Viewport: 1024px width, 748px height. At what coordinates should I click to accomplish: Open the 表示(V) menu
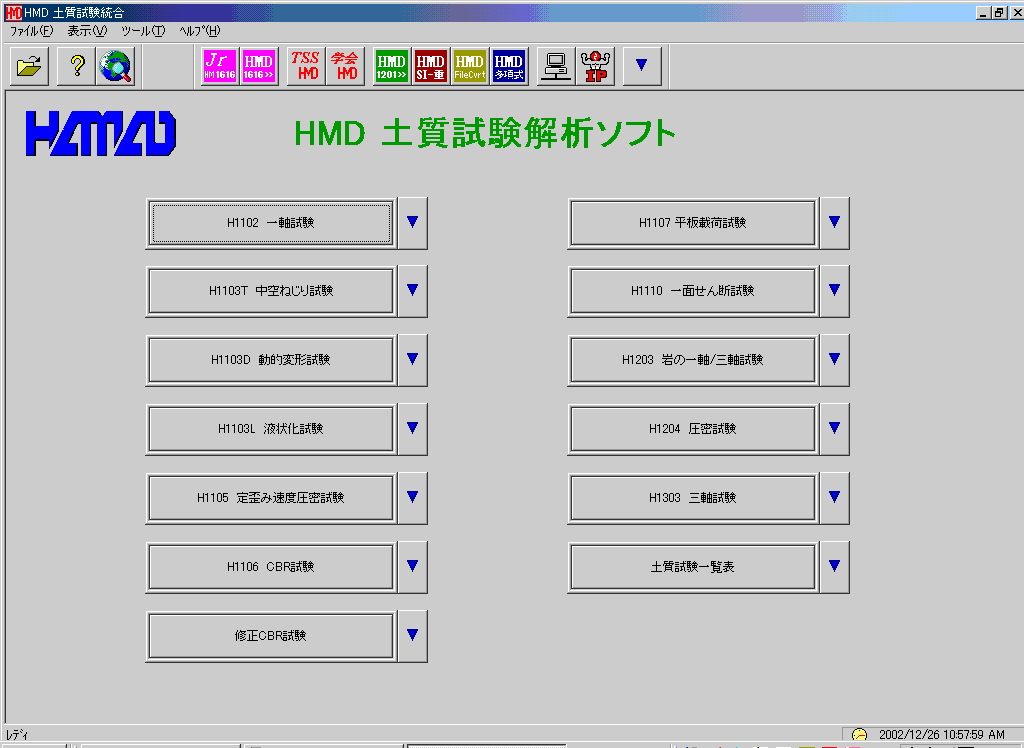pos(87,31)
